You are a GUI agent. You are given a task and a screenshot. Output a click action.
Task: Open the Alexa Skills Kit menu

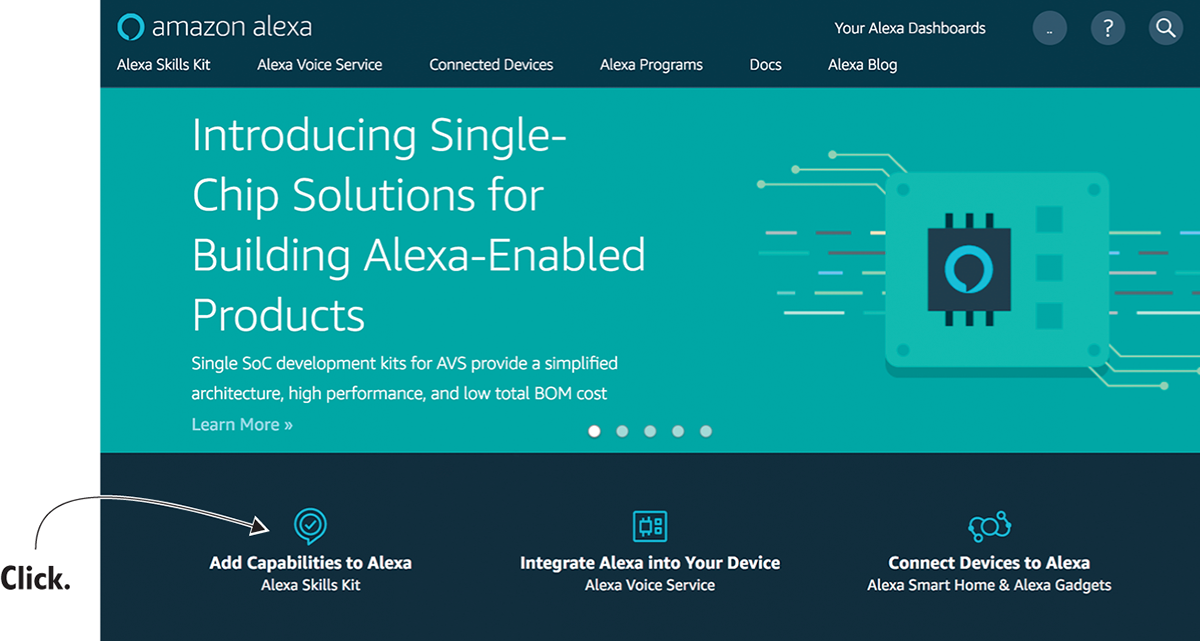click(164, 65)
